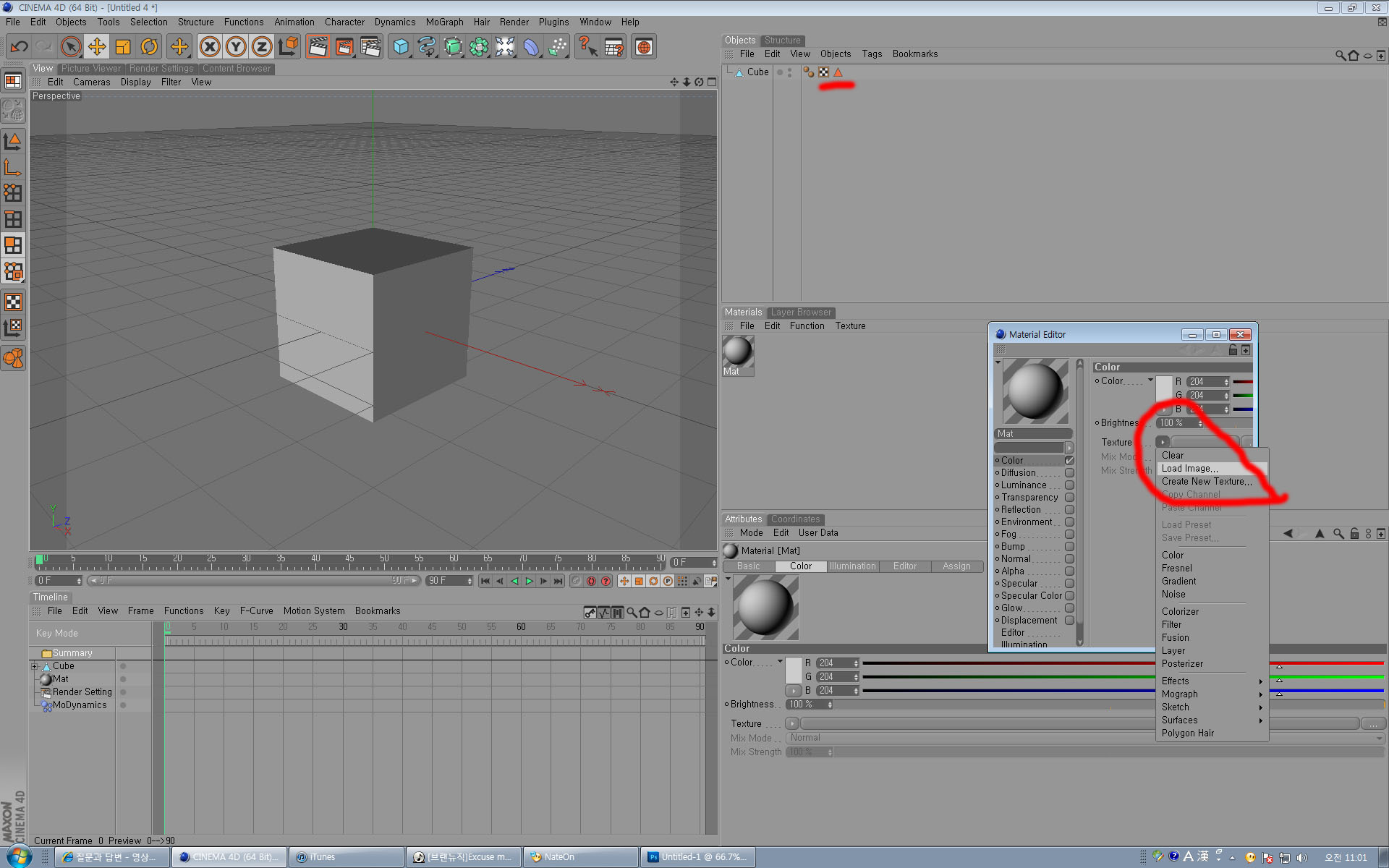This screenshot has height=868, width=1389.
Task: Select the Texture mode icon in left palette
Action: (13, 302)
